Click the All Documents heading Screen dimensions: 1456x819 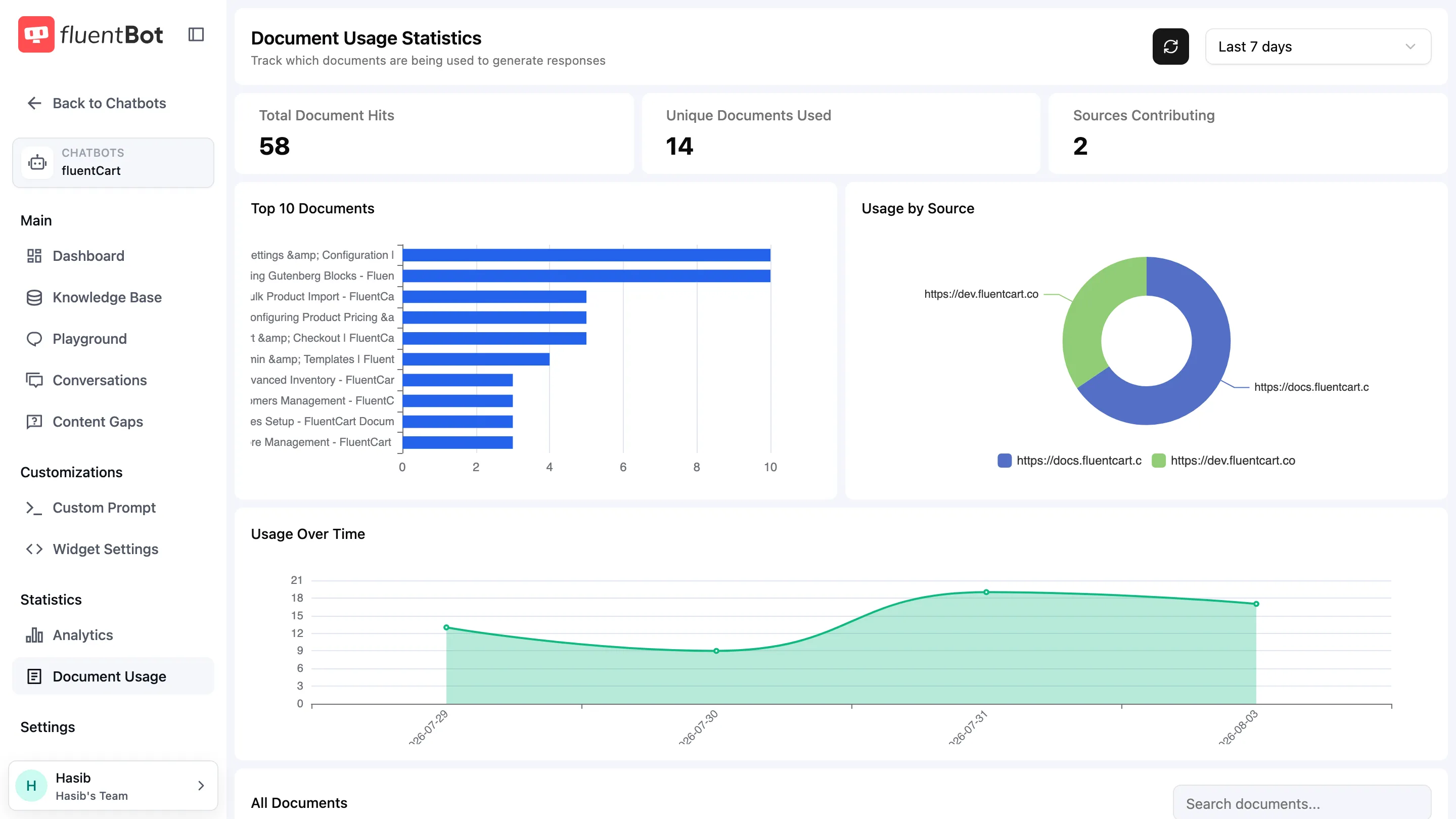pyautogui.click(x=299, y=803)
